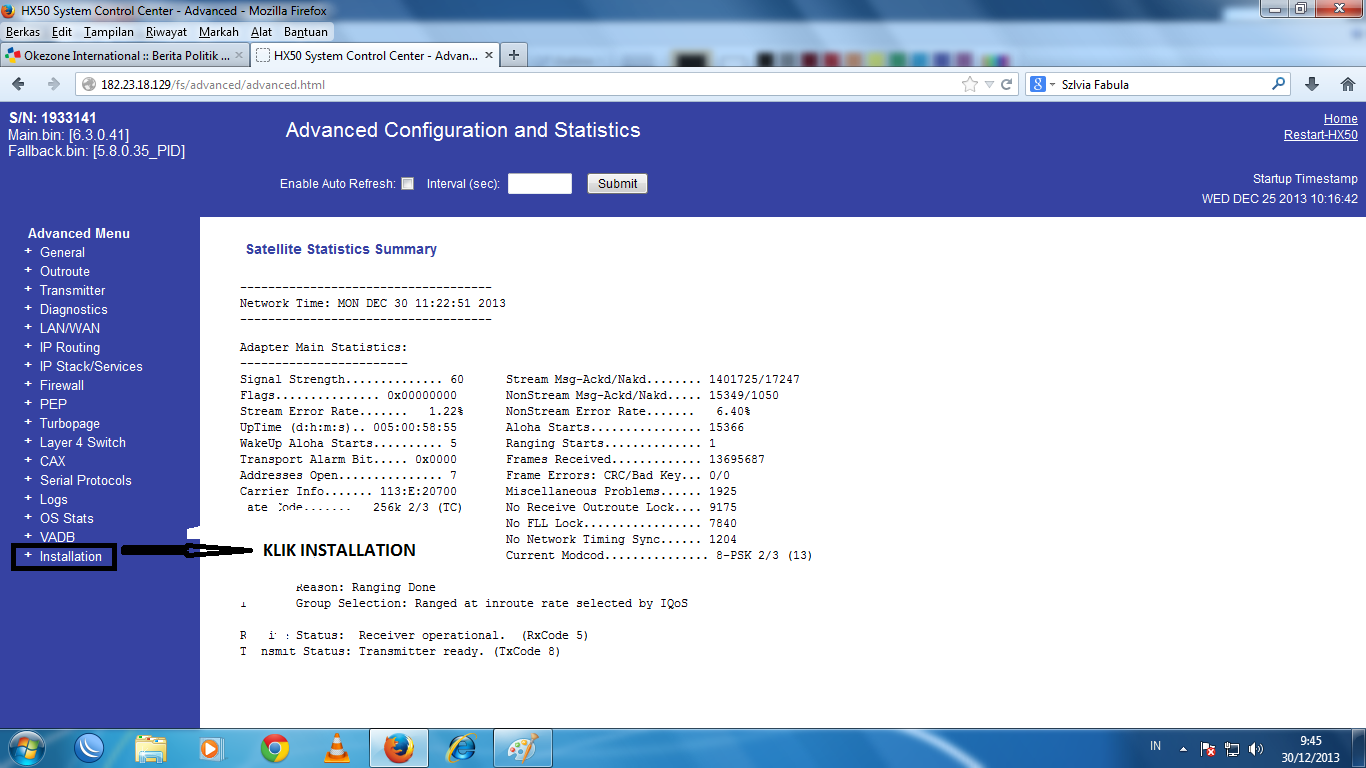Click inside the Interval seconds field
1366x768 pixels.
pyautogui.click(x=539, y=183)
